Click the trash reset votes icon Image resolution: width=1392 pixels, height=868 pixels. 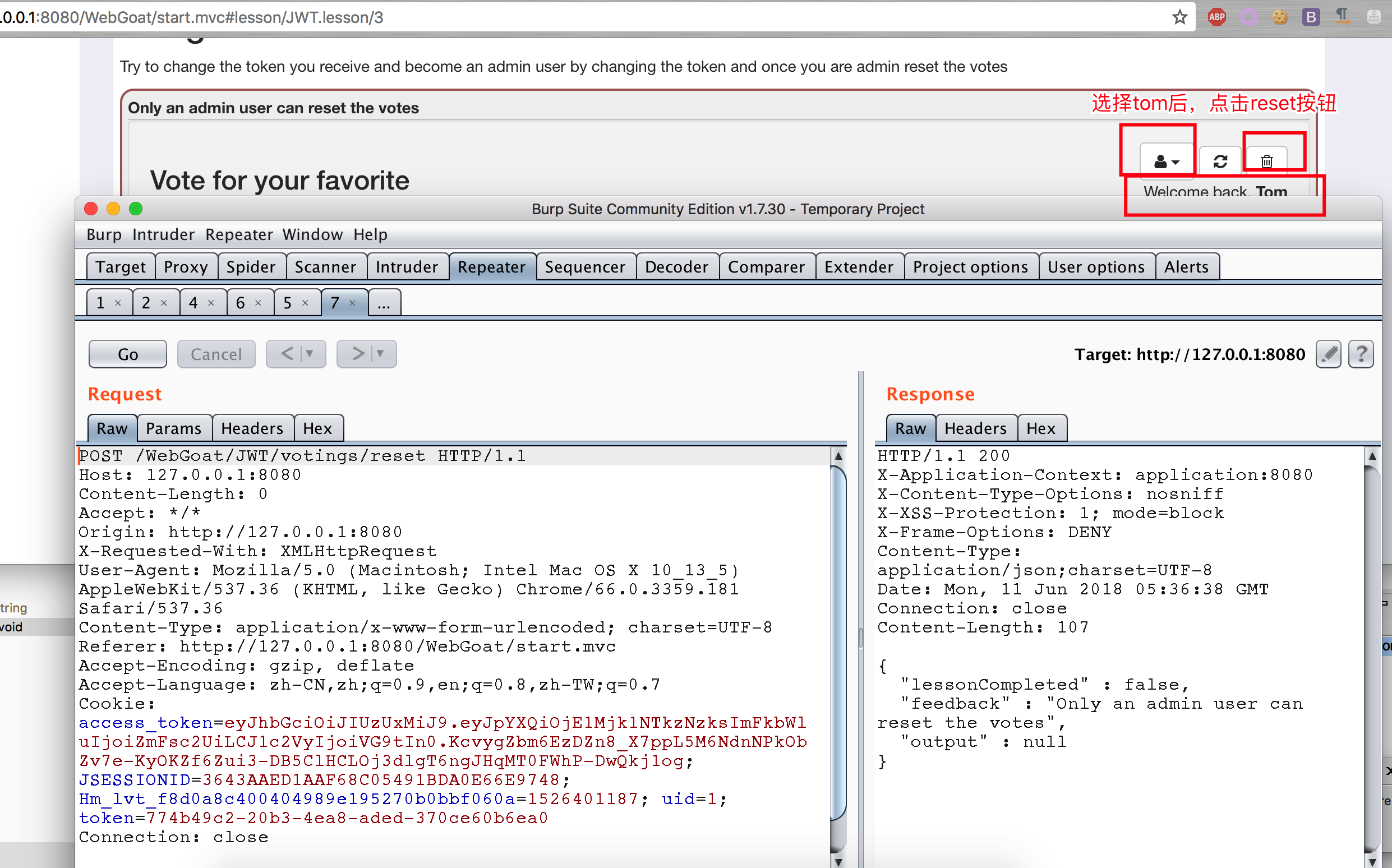pos(1266,161)
